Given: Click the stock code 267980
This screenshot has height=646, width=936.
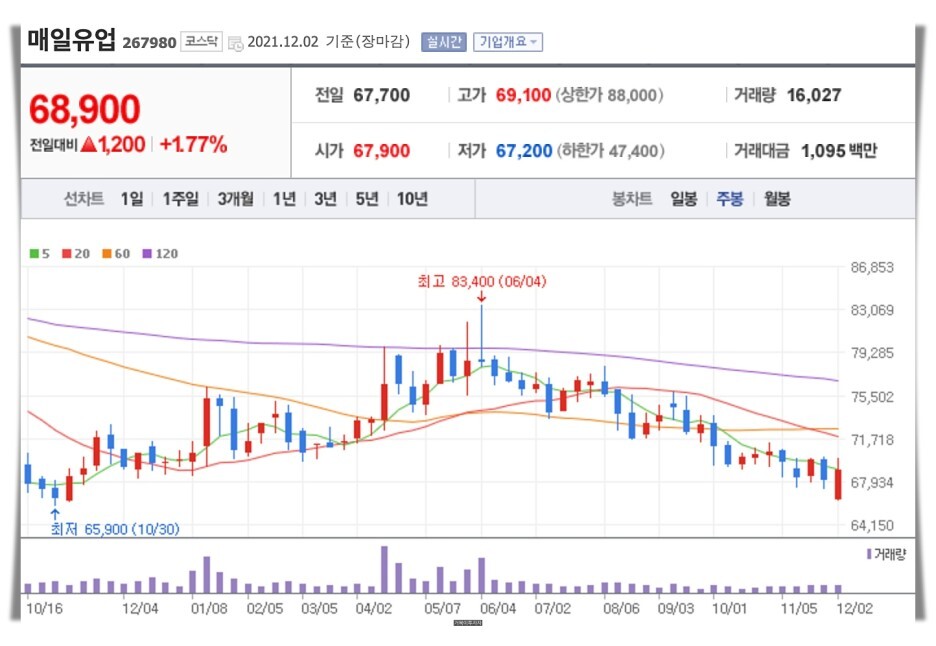Looking at the screenshot, I should 149,43.
